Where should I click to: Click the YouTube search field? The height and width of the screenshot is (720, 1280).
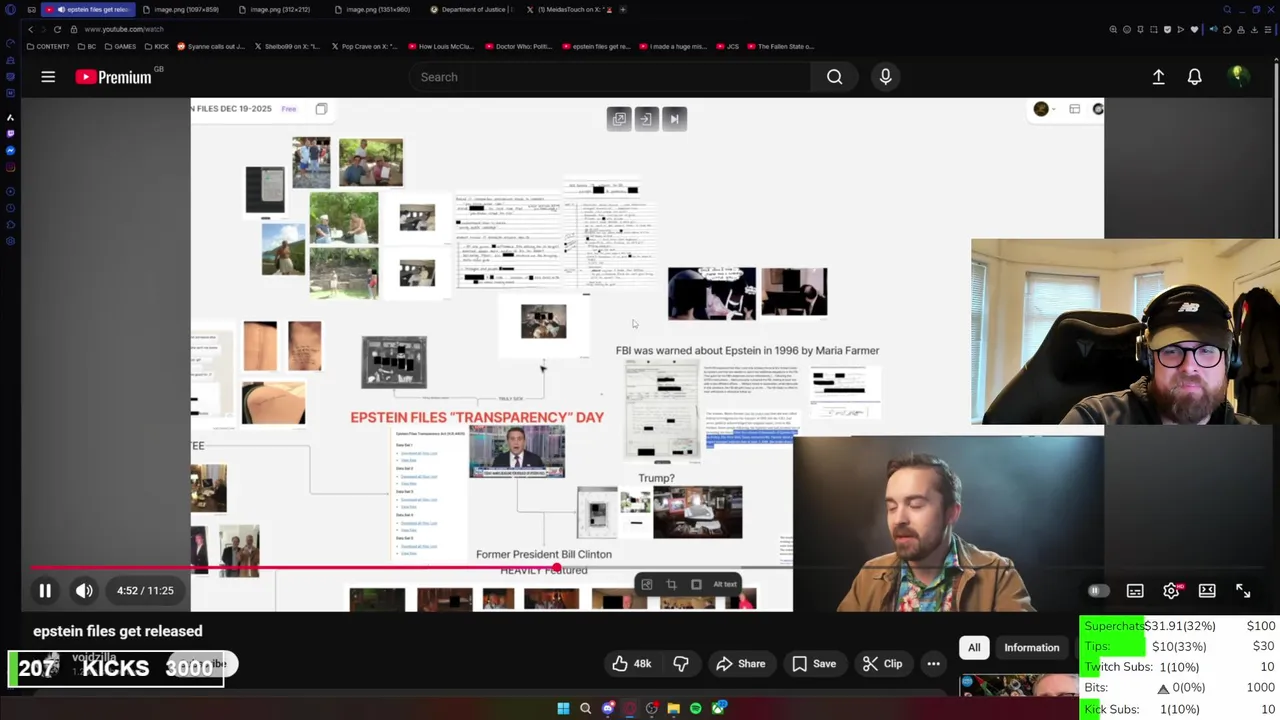click(x=610, y=77)
